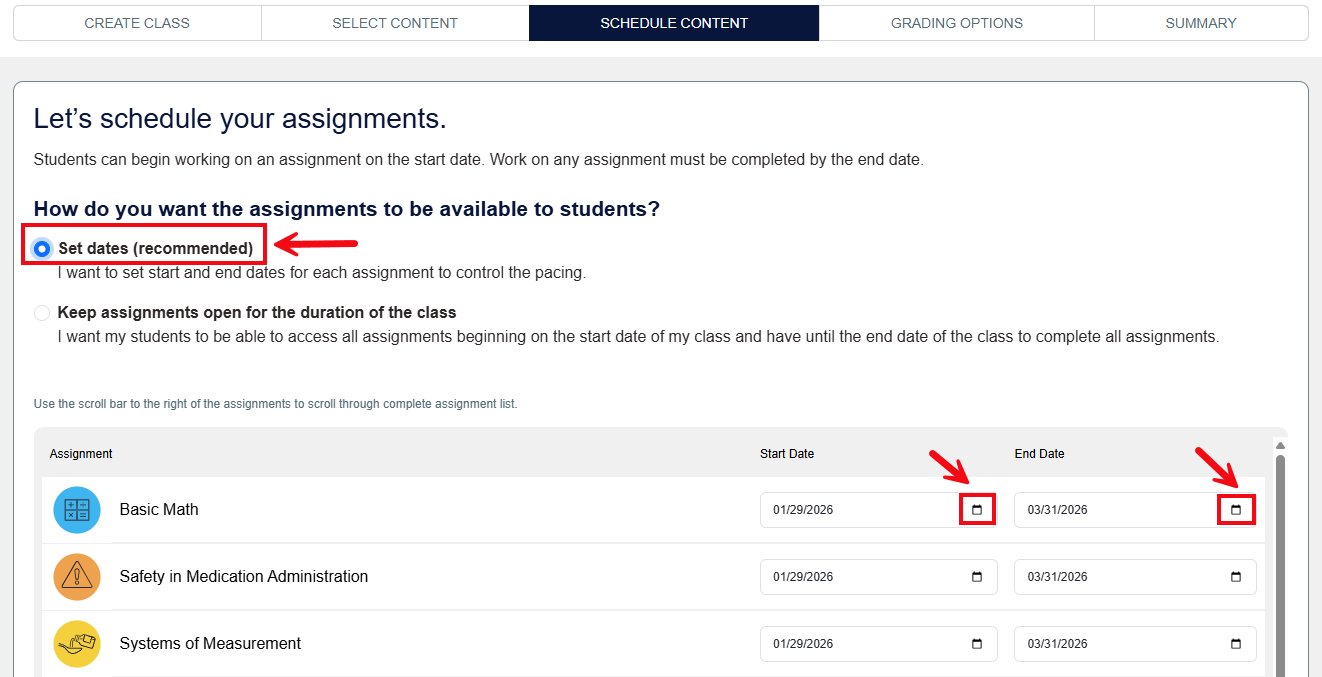Open the Systems of Measurement end date calendar

click(x=1236, y=643)
